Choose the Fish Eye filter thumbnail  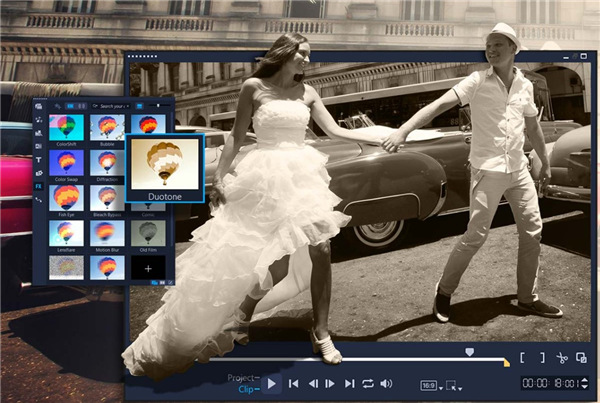click(x=67, y=198)
